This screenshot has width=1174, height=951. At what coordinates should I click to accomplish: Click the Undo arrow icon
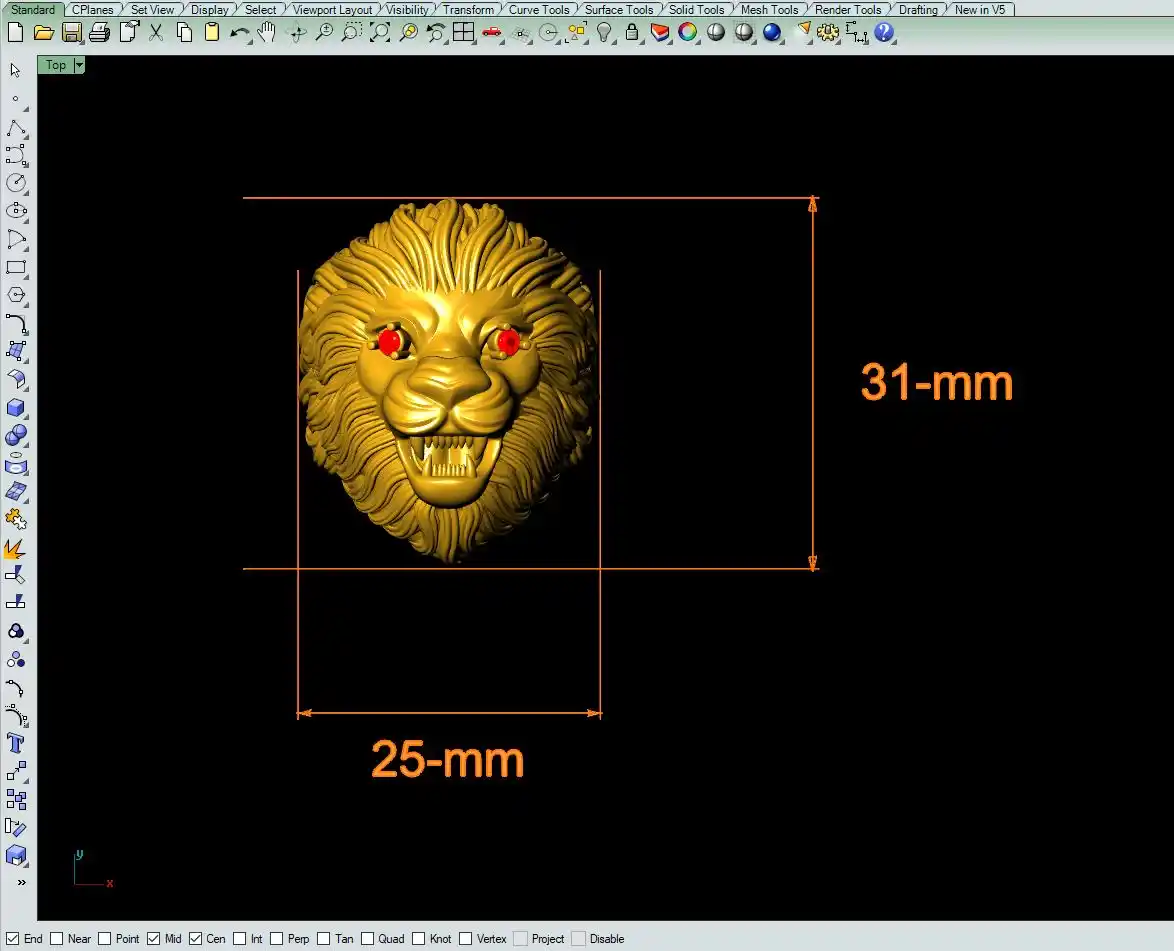tap(239, 33)
